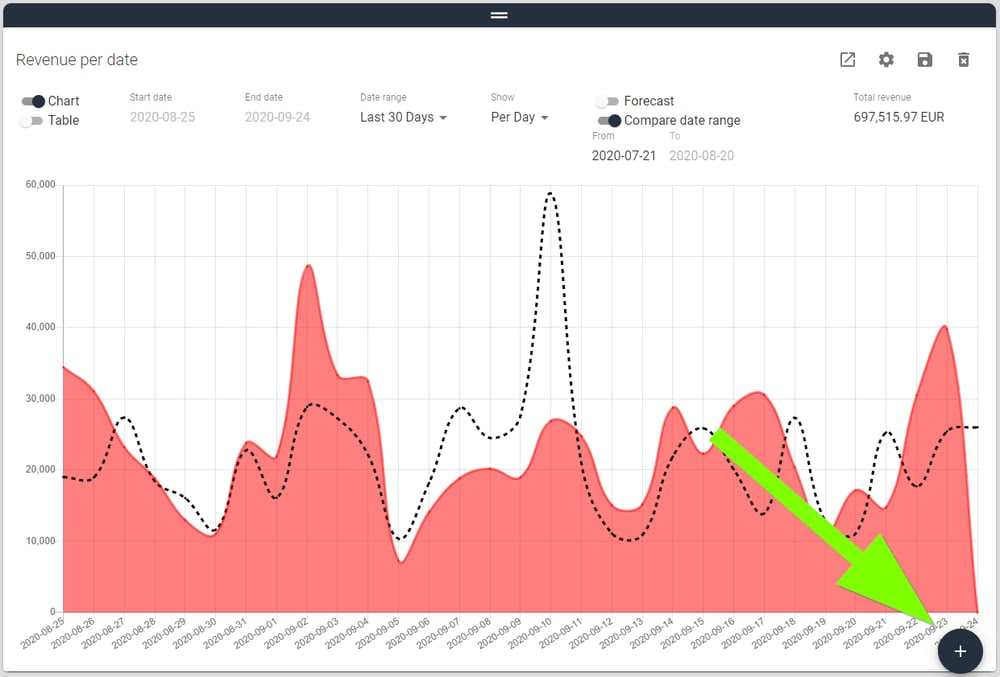Viewport: 1000px width, 677px height.
Task: Open the widget settings gear
Action: coord(886,60)
